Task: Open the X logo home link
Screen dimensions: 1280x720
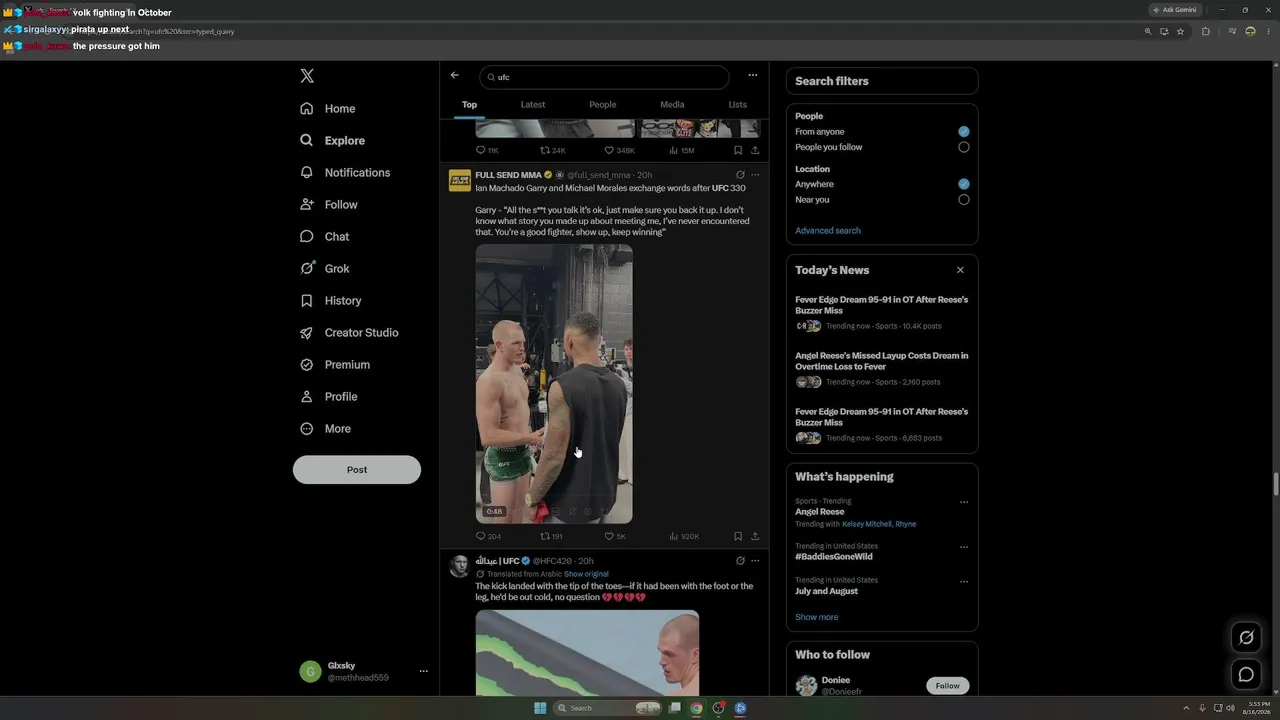Action: tap(307, 76)
